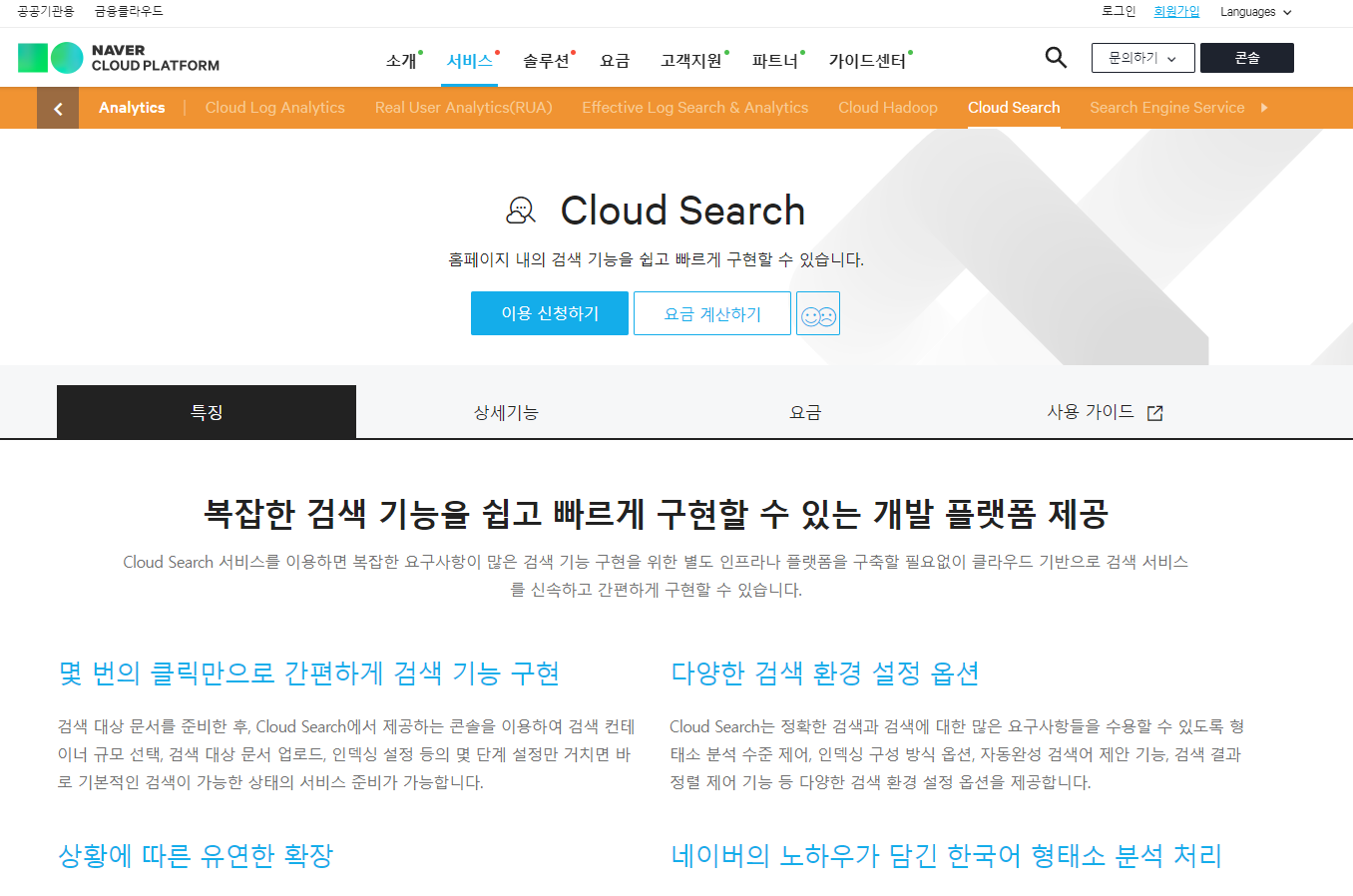This screenshot has width=1353, height=896.
Task: Click the external link icon beside 사용 가이드
Action: coord(1155,413)
